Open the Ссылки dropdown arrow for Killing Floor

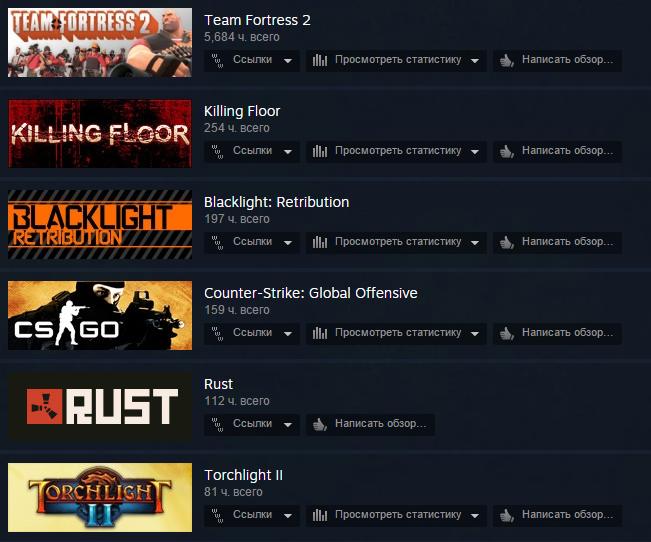tap(288, 152)
